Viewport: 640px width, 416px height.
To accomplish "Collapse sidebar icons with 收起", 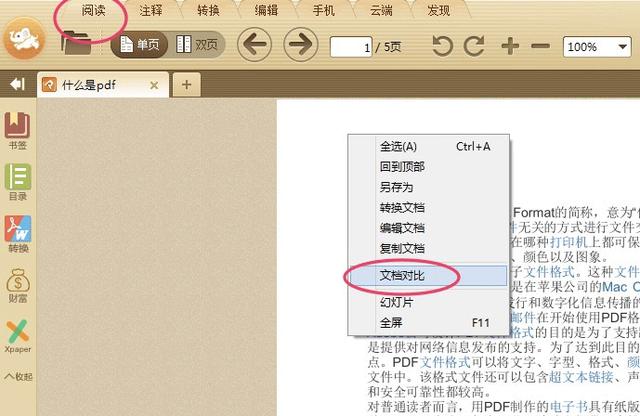I will tap(18, 376).
